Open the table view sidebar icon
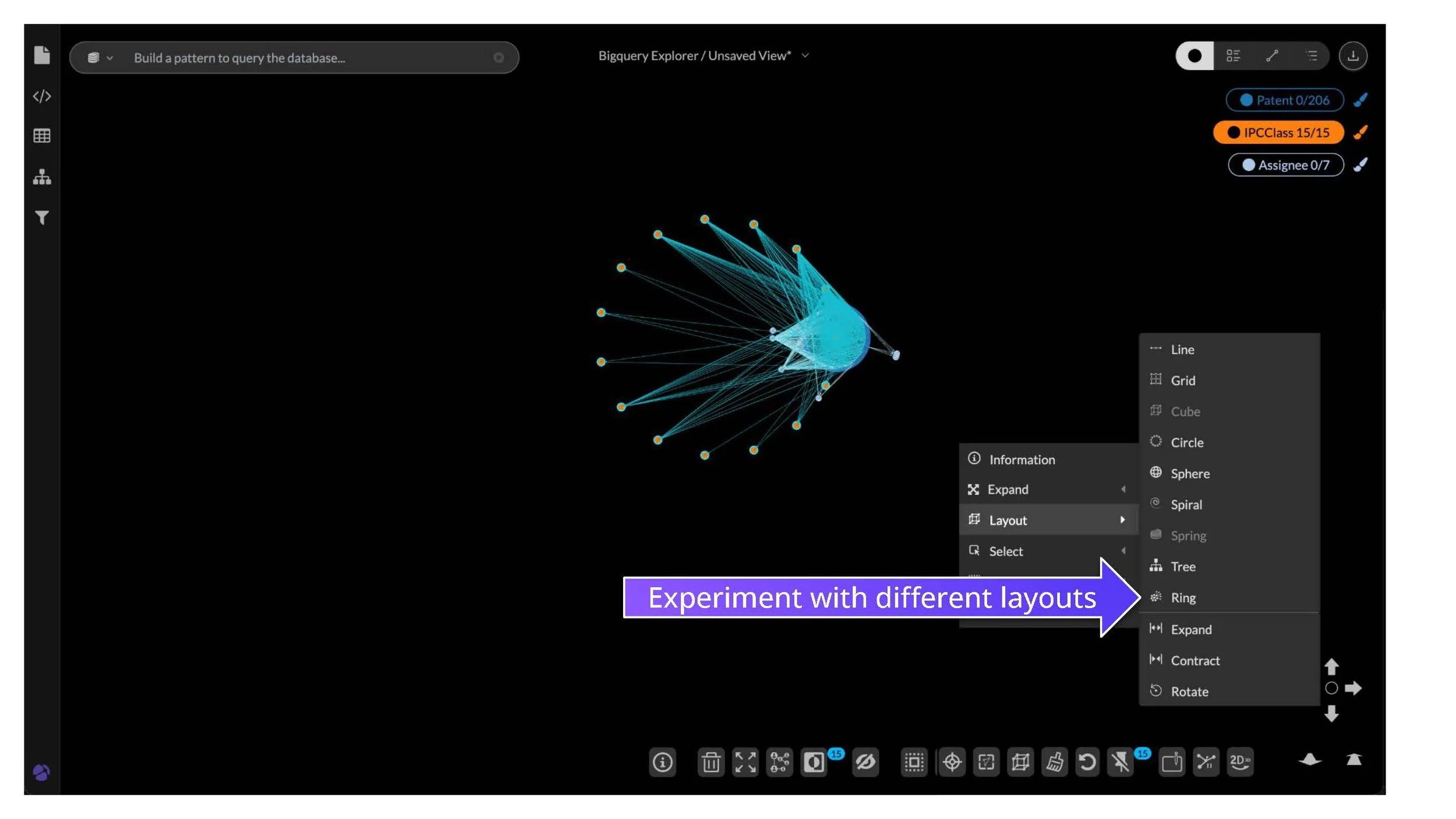 (x=42, y=136)
